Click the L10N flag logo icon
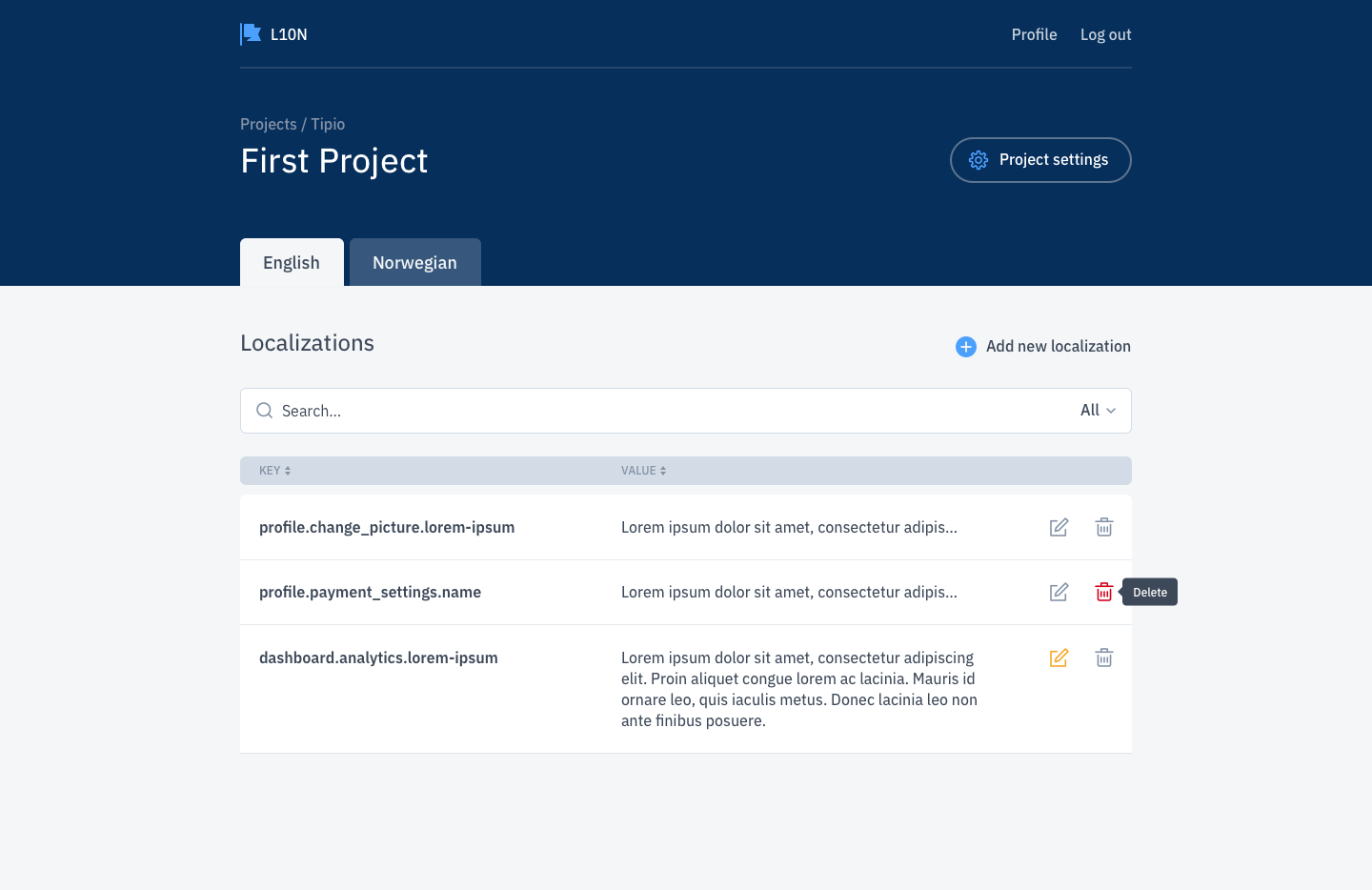This screenshot has width=1372, height=890. tap(250, 33)
